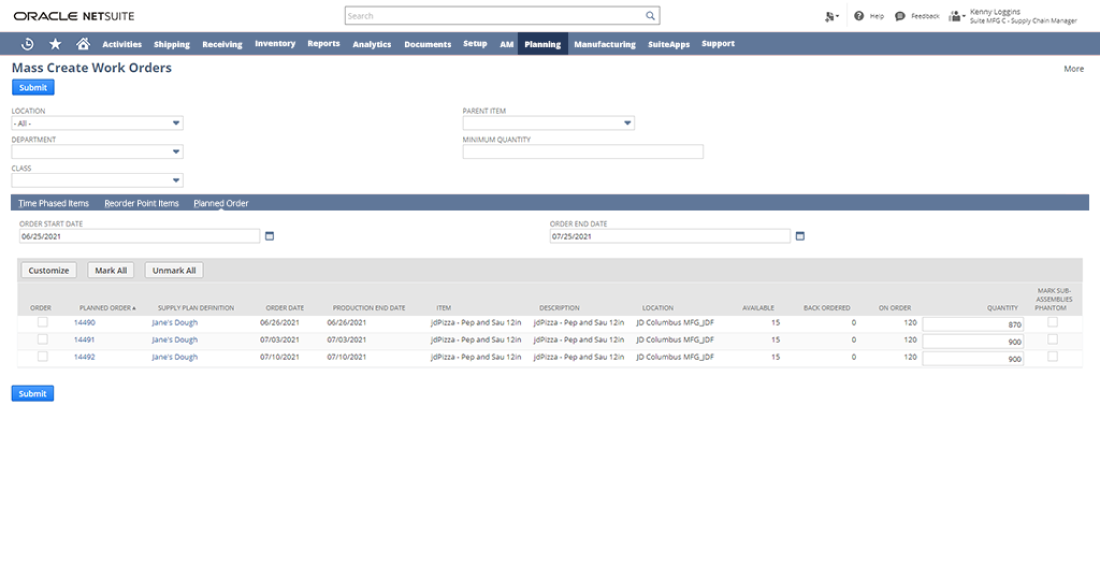
Task: Open the Order Start Date calendar picker
Action: 268,237
